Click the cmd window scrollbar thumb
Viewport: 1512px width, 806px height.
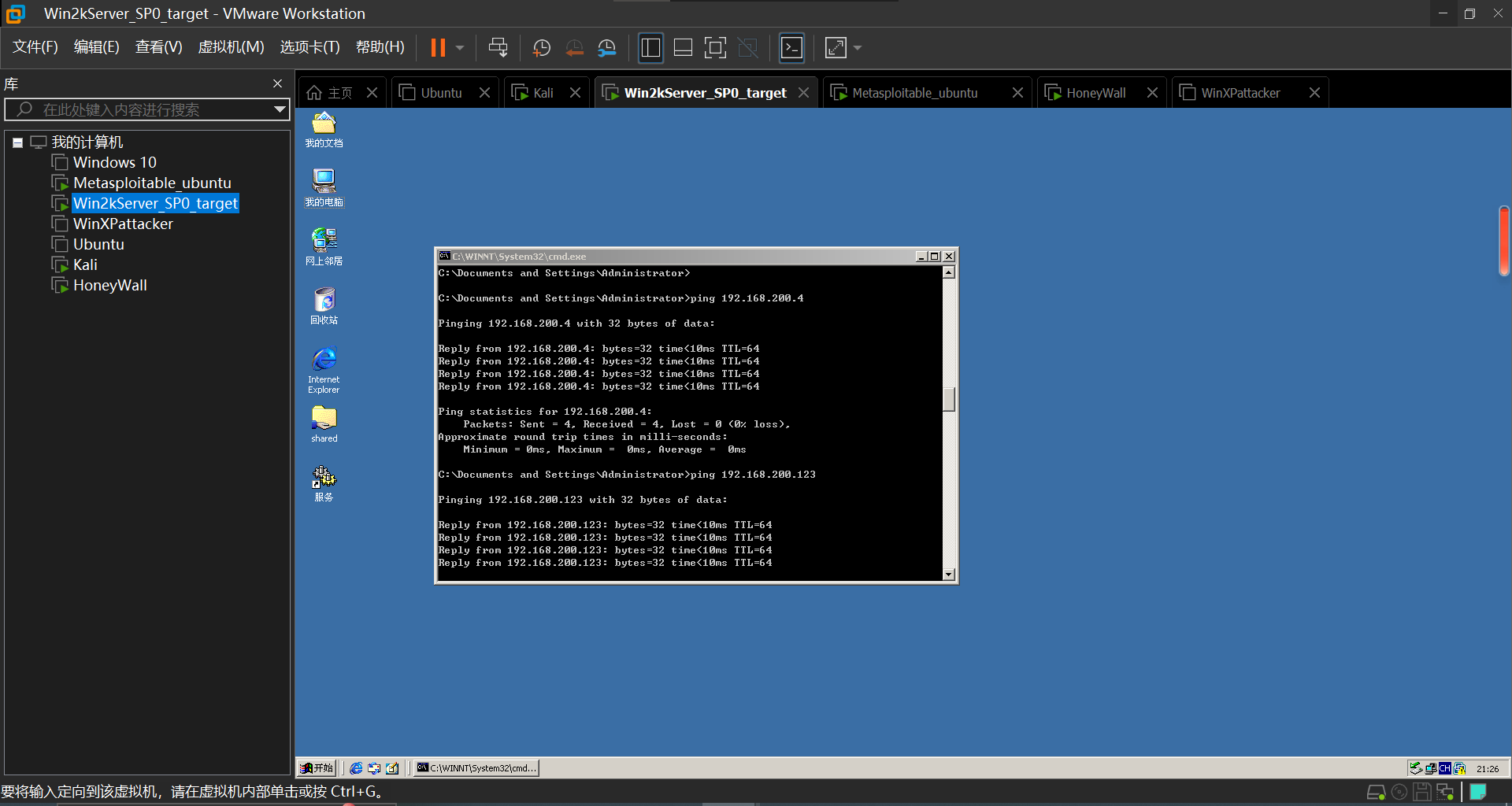coord(949,399)
